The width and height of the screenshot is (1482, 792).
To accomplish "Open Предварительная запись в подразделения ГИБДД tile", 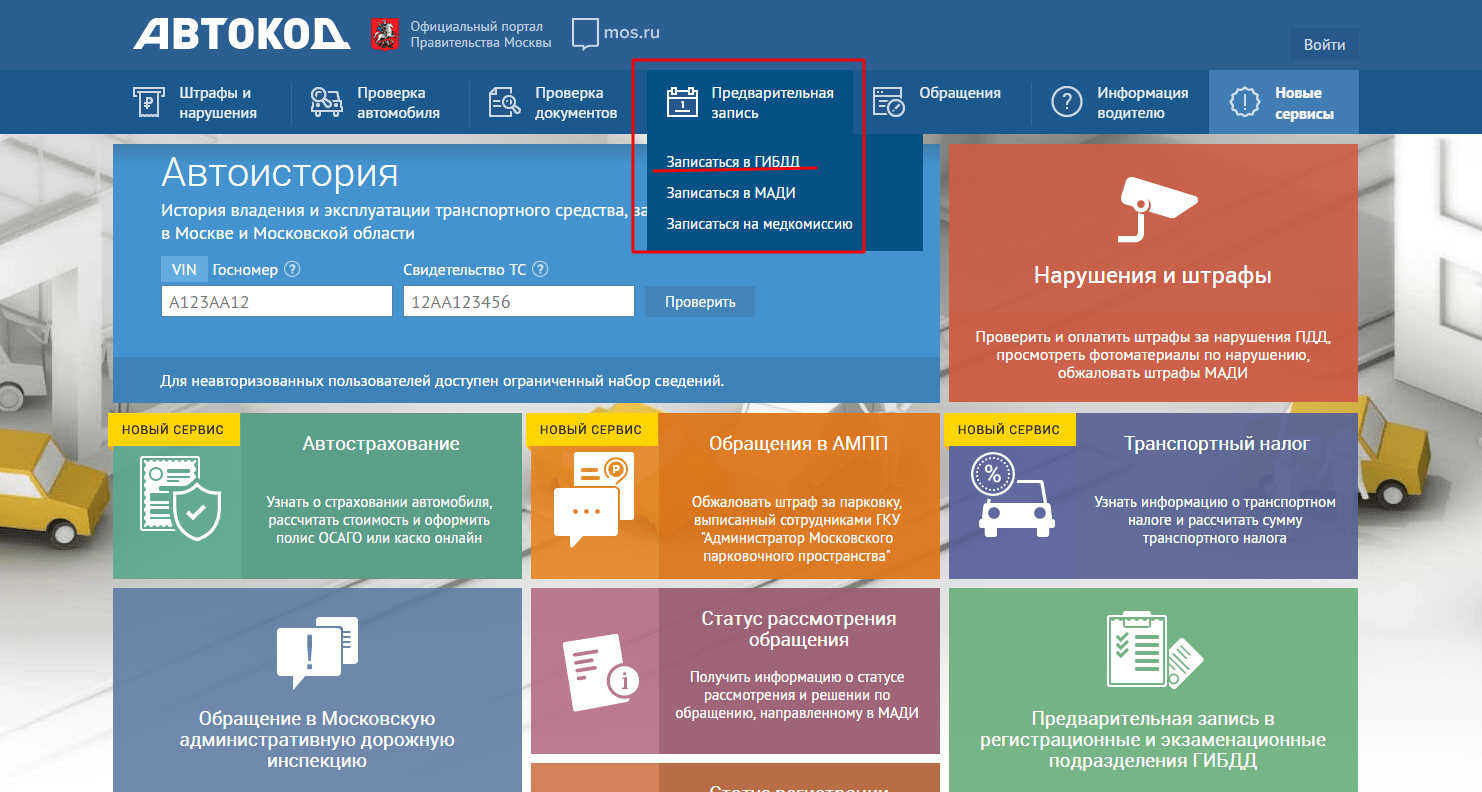I will coord(1153,690).
